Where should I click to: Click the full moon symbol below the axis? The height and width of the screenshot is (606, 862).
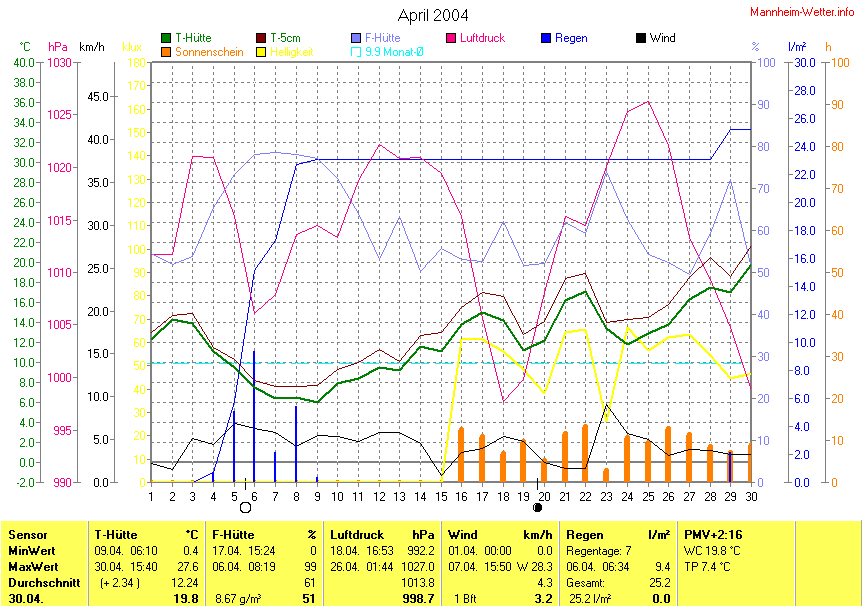[246, 507]
